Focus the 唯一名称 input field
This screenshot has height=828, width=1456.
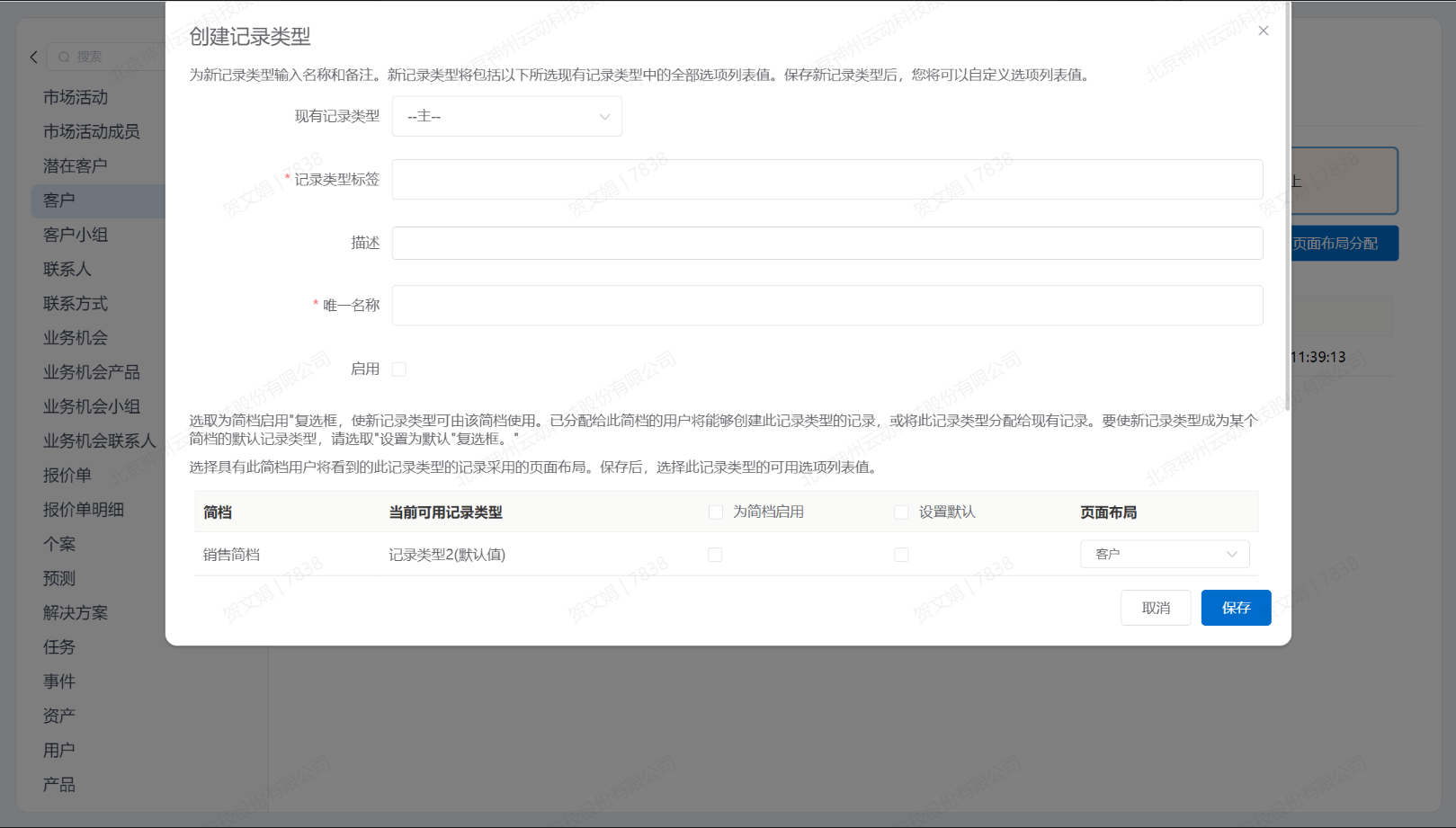click(x=826, y=306)
